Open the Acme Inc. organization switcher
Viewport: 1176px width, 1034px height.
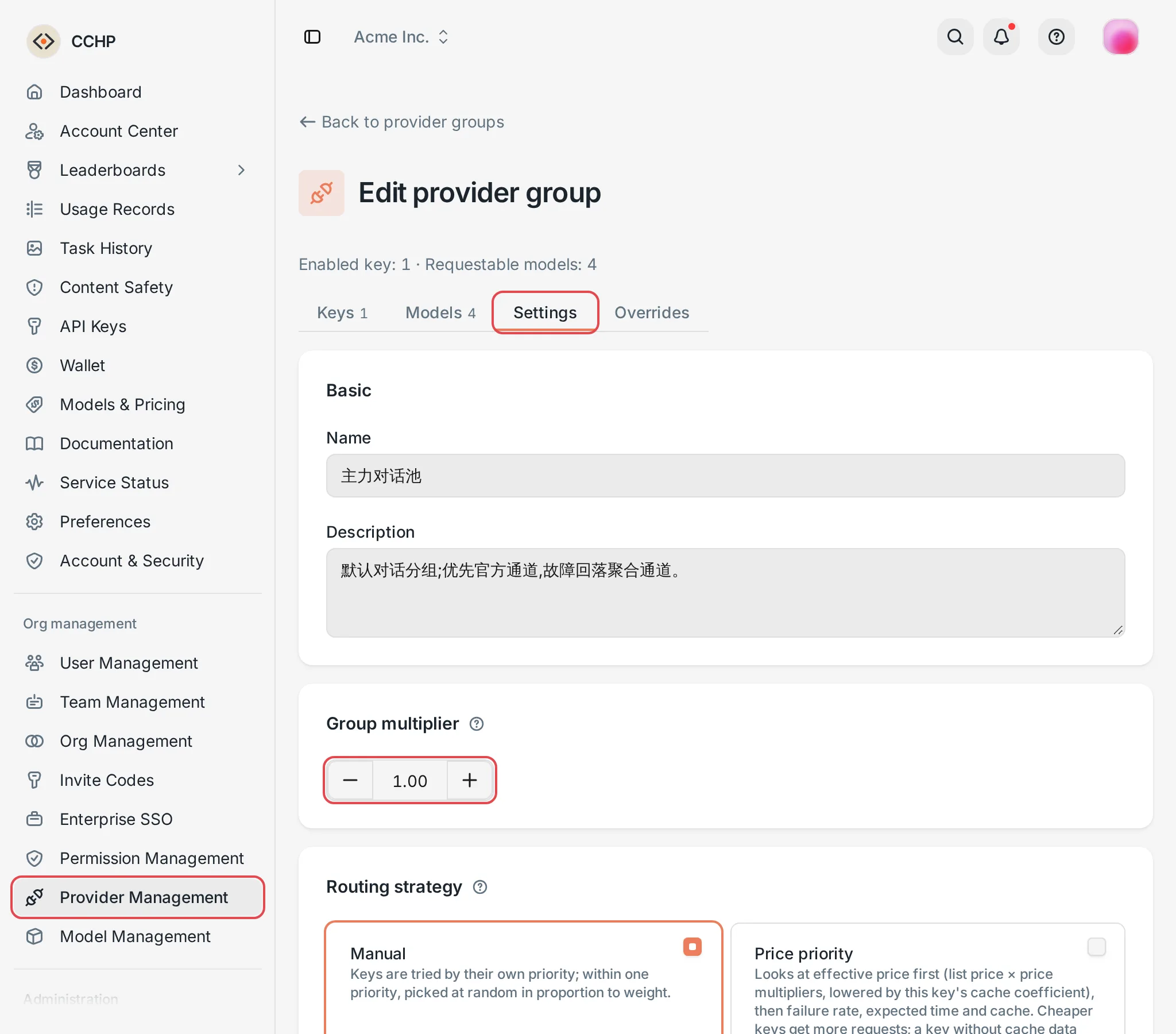(x=401, y=37)
